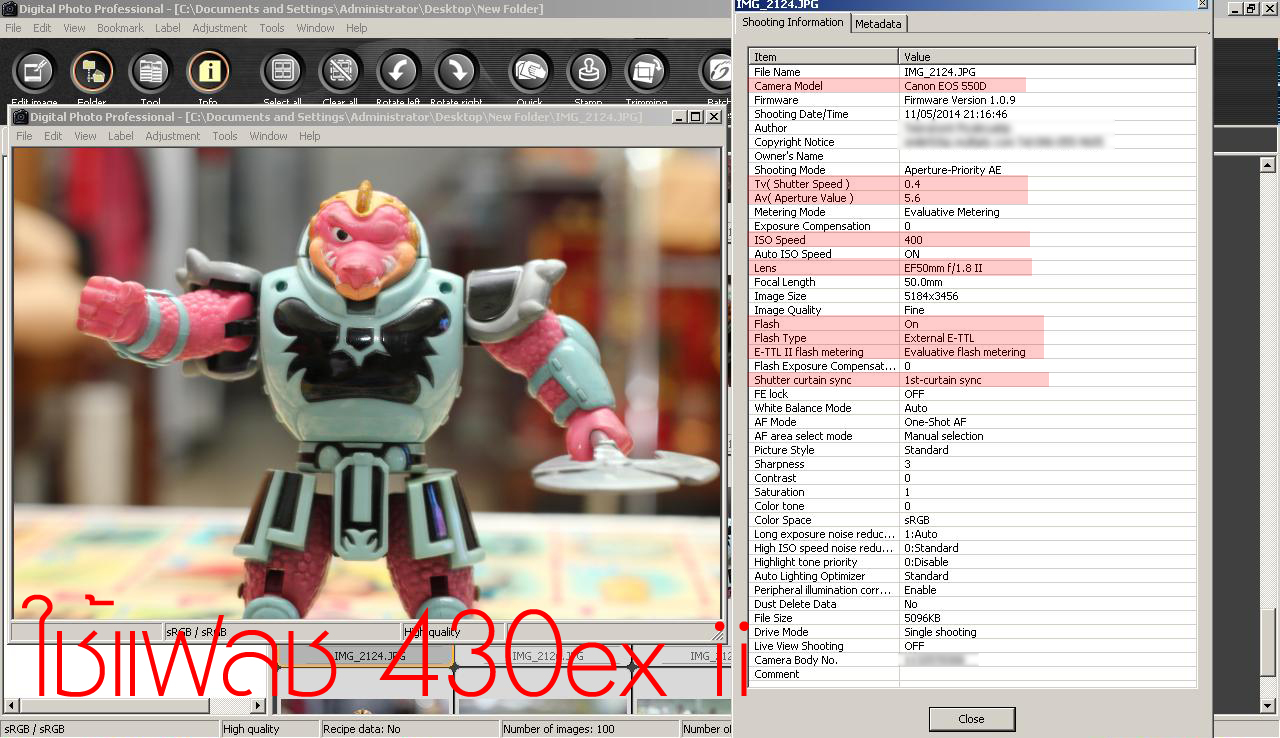The height and width of the screenshot is (738, 1280).
Task: Select the Tv( Shutter Speed ) row
Action: [x=972, y=184]
